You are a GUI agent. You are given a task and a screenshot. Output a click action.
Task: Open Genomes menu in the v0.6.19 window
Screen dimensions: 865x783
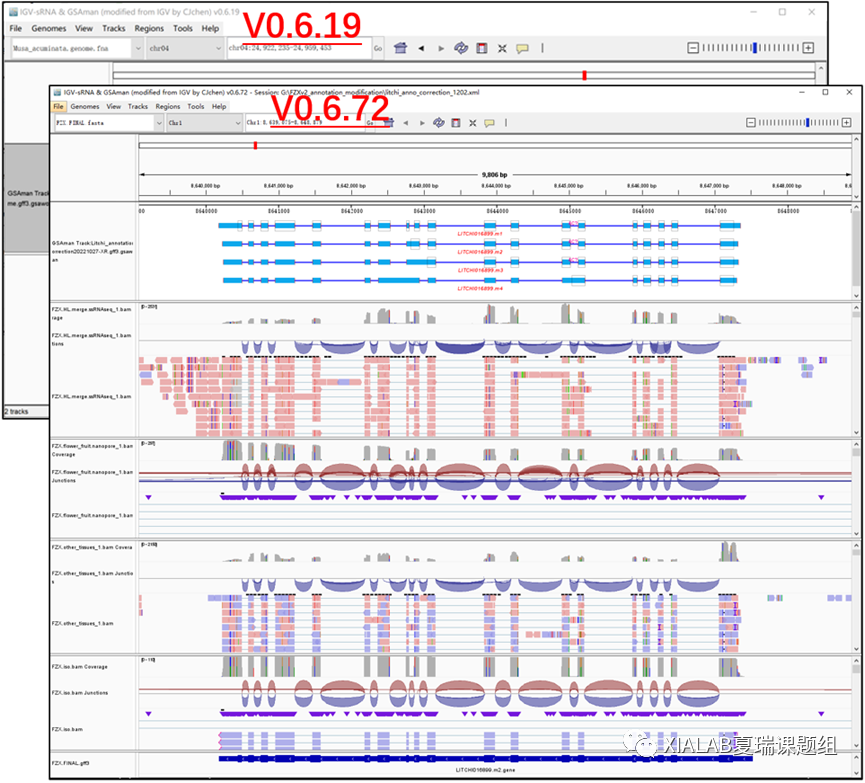[x=49, y=28]
